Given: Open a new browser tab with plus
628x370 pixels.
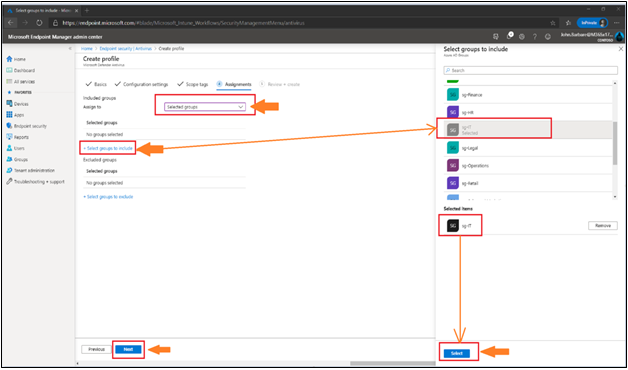Looking at the screenshot, I should pos(87,10).
